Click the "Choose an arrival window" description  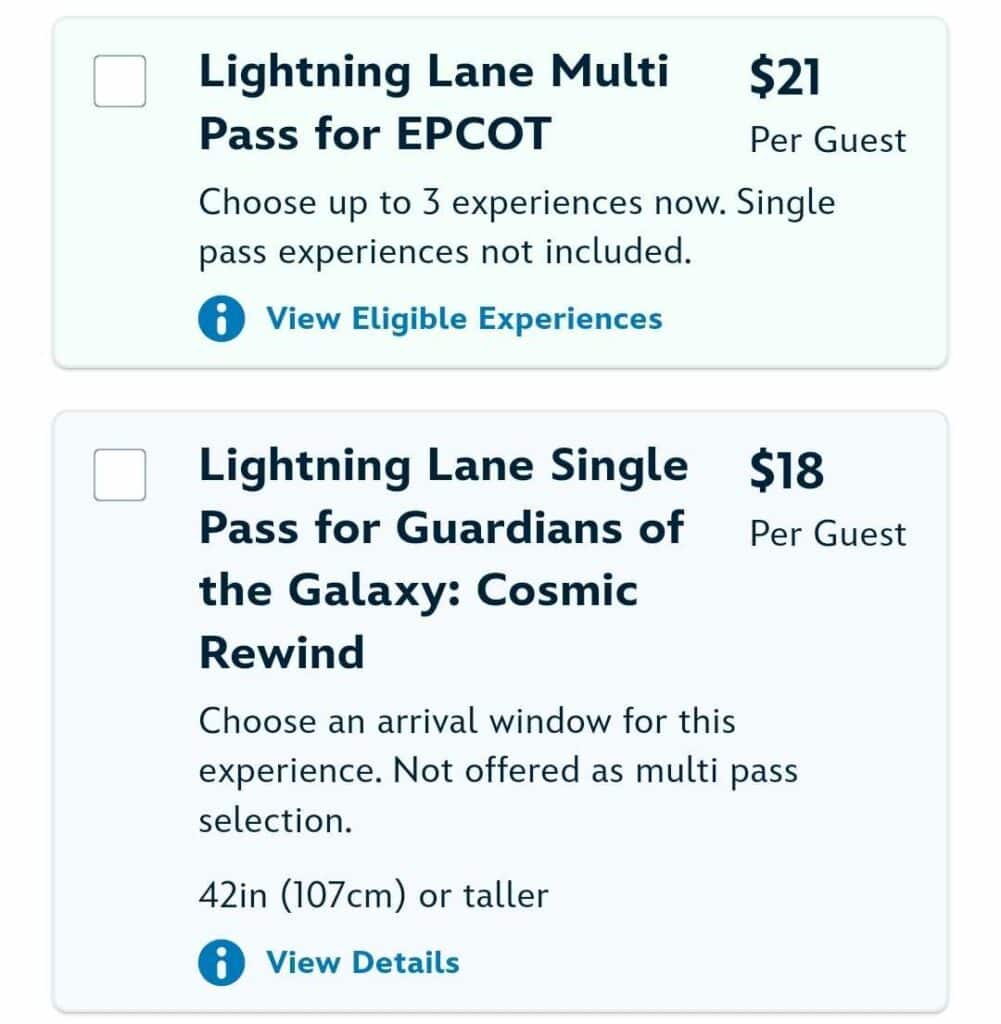pos(466,721)
